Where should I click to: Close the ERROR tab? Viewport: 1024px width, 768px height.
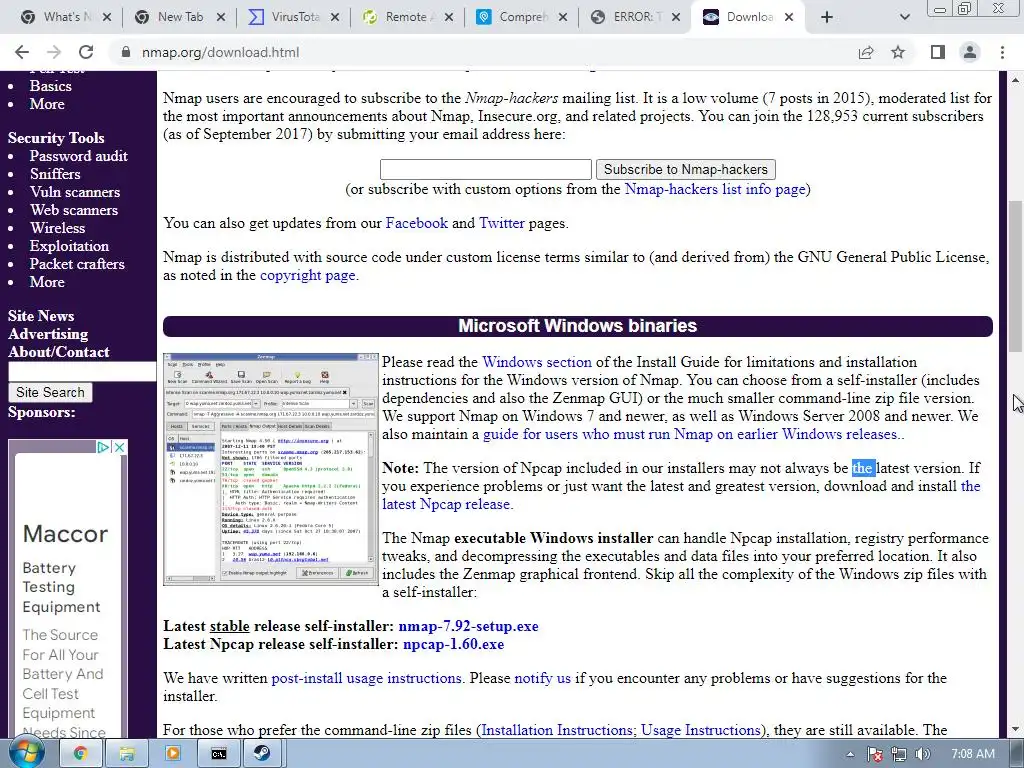click(677, 17)
